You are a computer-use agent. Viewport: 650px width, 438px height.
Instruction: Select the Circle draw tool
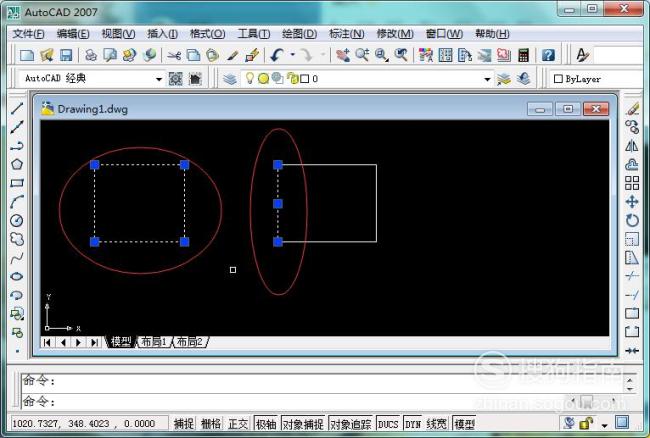(17, 220)
